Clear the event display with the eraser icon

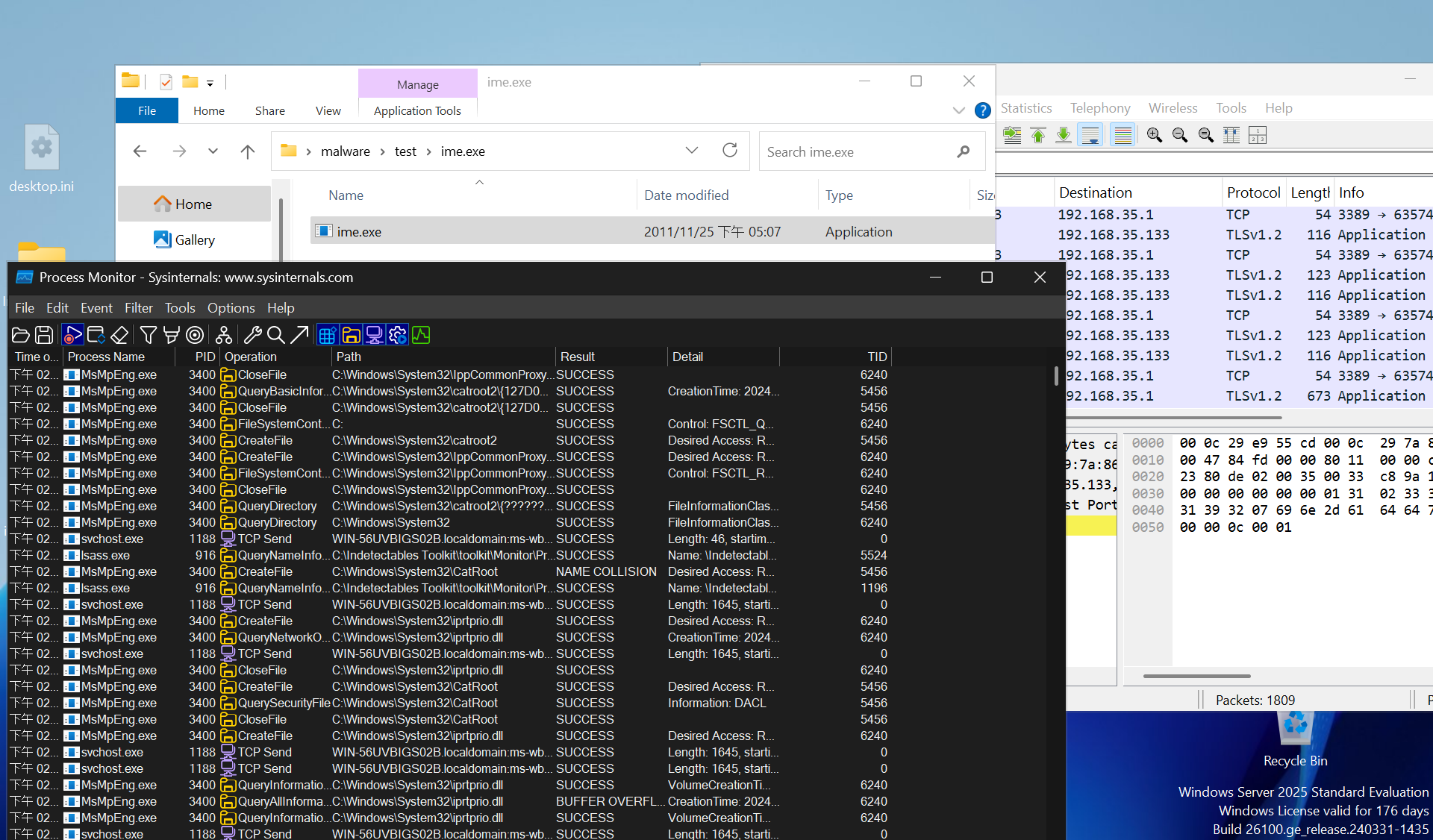pos(119,336)
